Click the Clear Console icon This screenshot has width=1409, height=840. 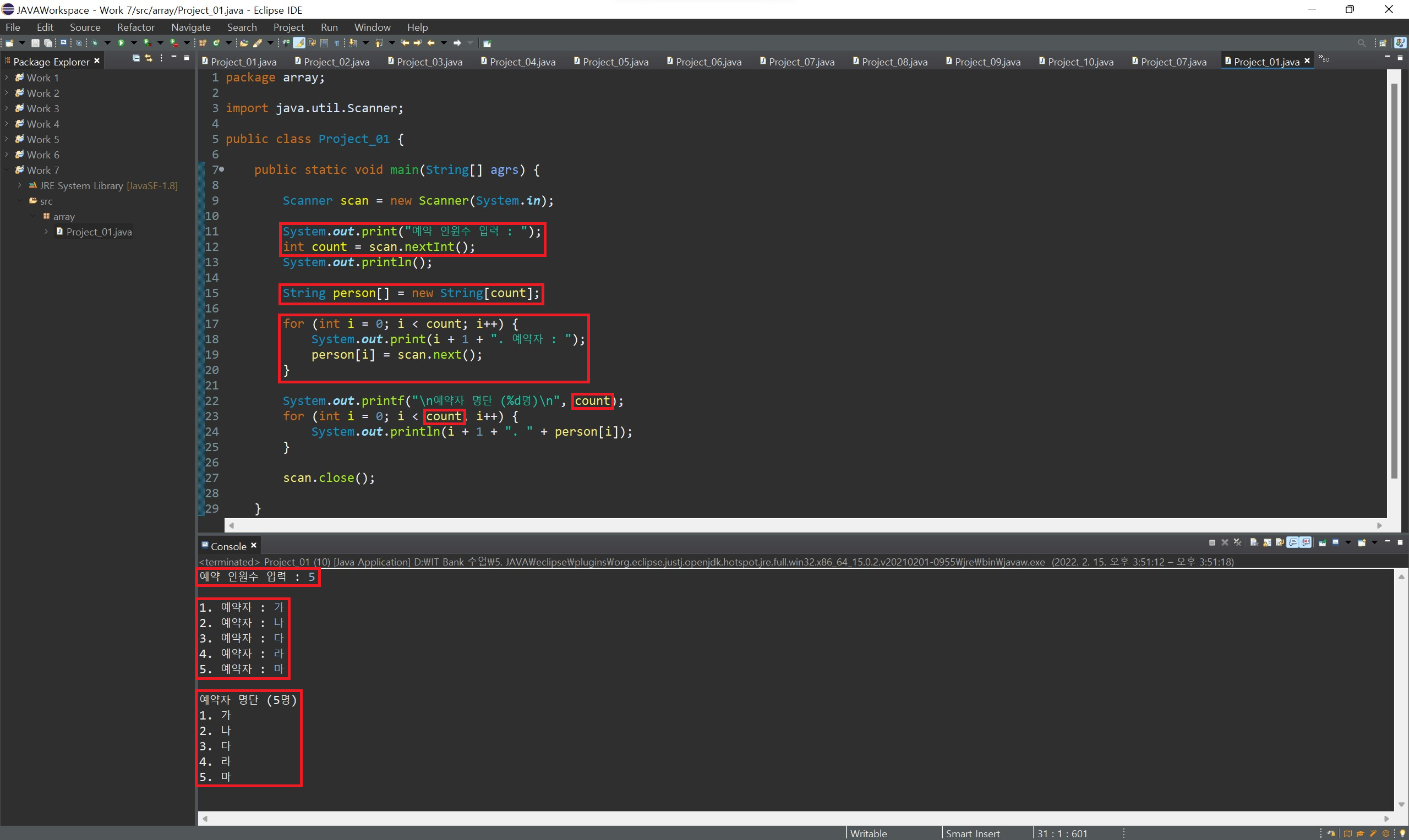[1254, 543]
